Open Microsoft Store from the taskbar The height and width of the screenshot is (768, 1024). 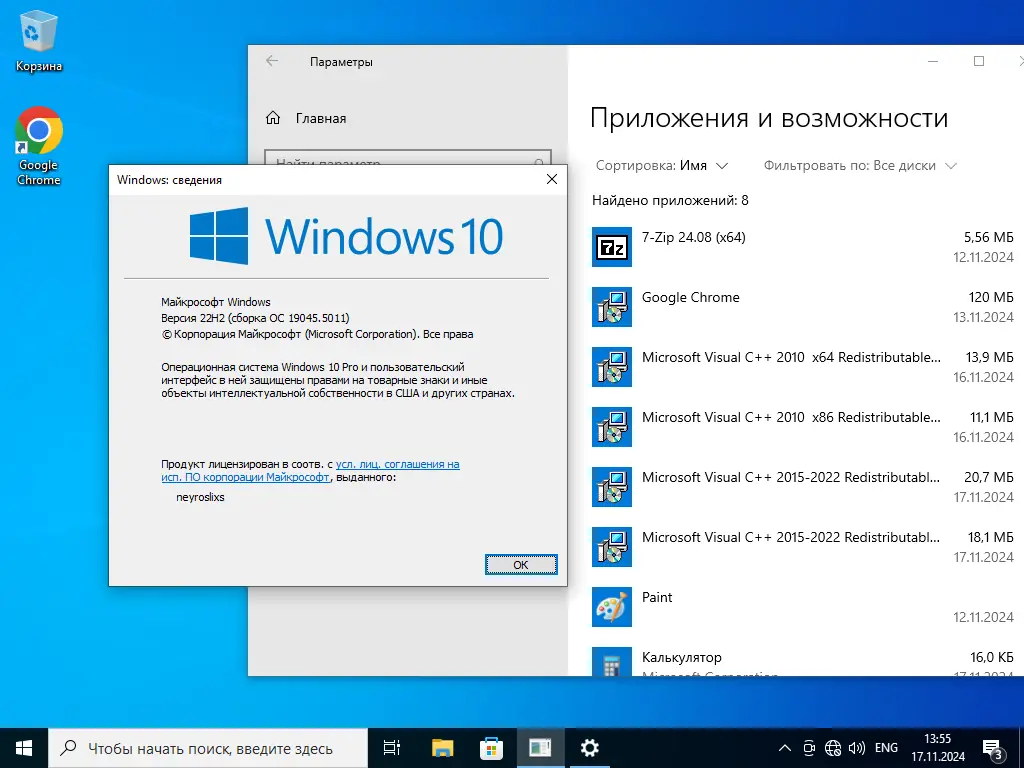[491, 748]
